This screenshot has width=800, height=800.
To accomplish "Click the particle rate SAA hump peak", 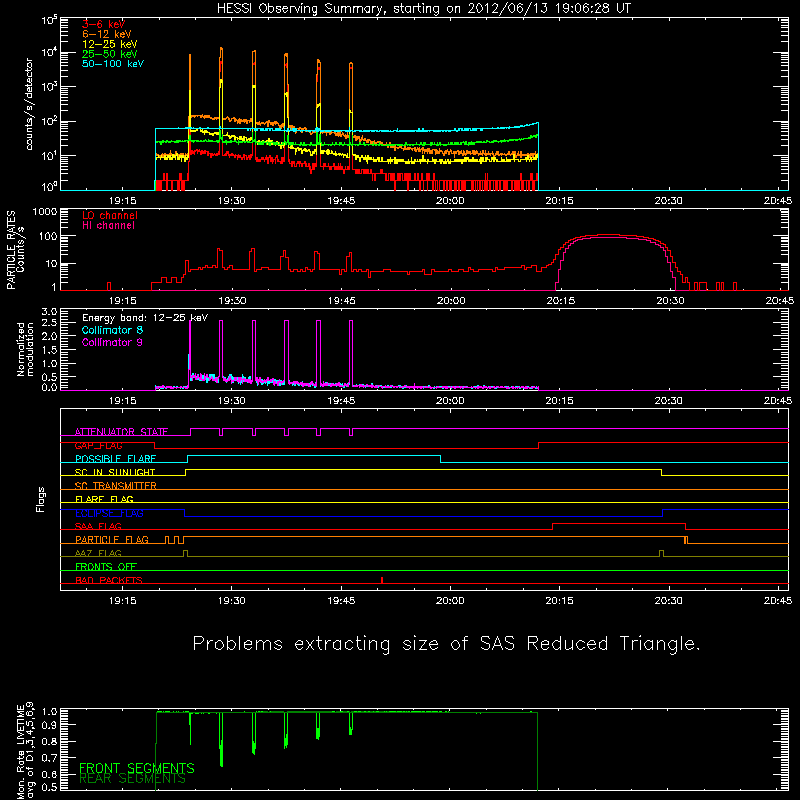I will (x=605, y=235).
